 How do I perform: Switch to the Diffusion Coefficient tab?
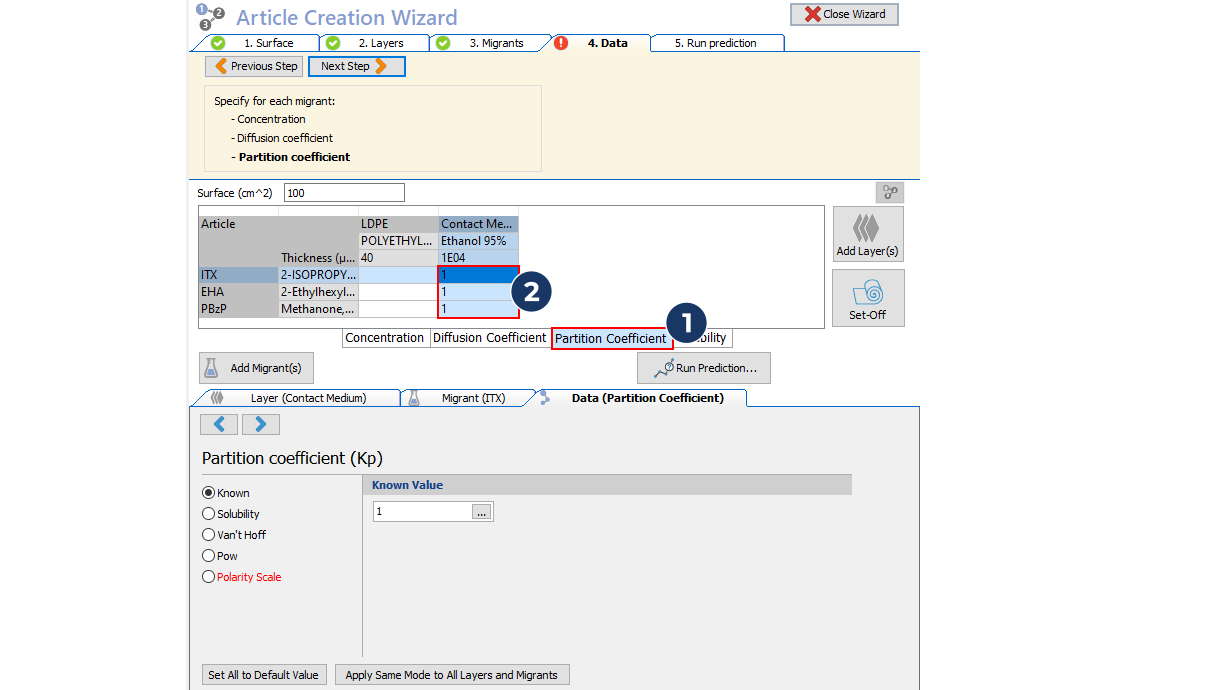tap(489, 338)
